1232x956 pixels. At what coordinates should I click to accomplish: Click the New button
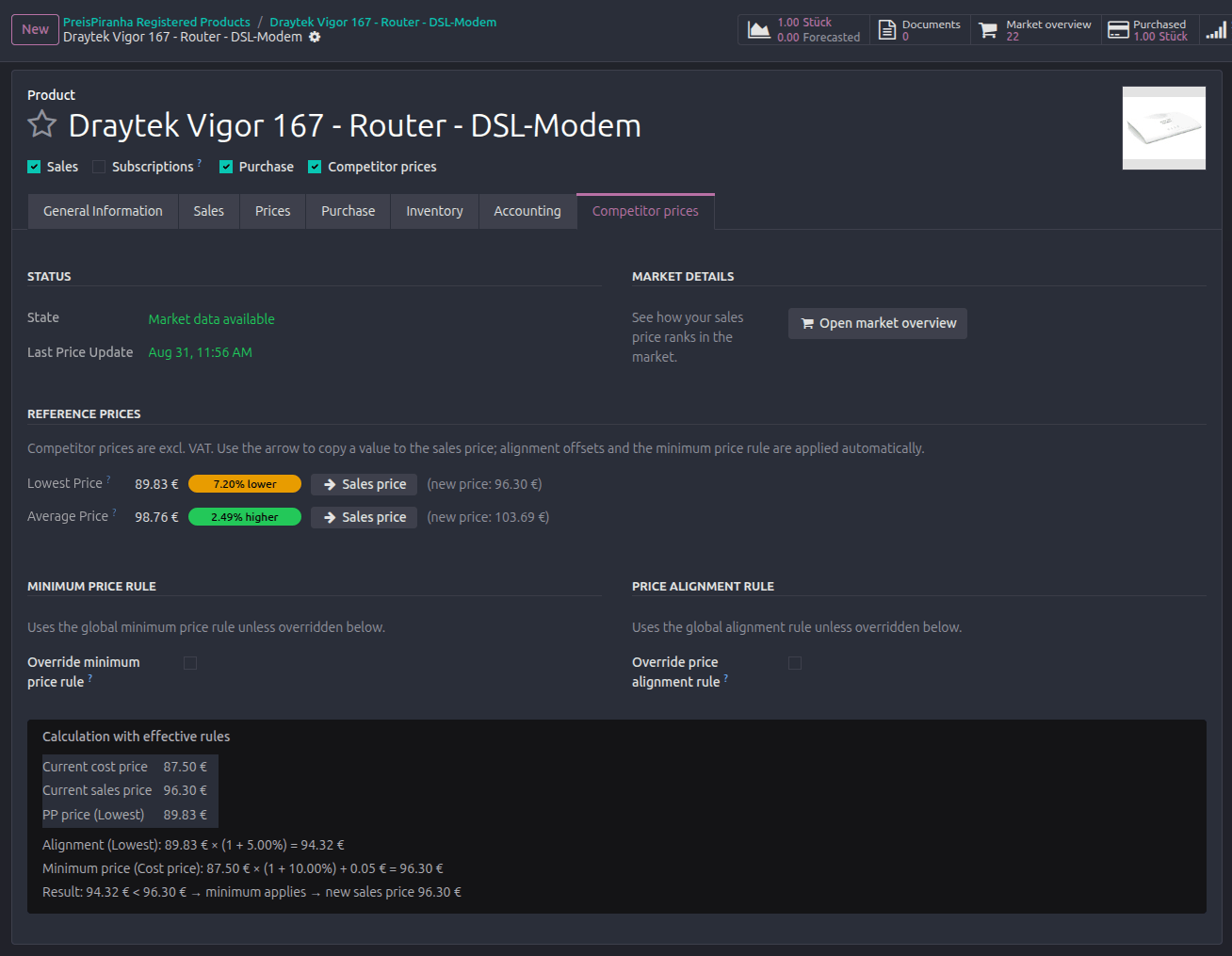[35, 29]
